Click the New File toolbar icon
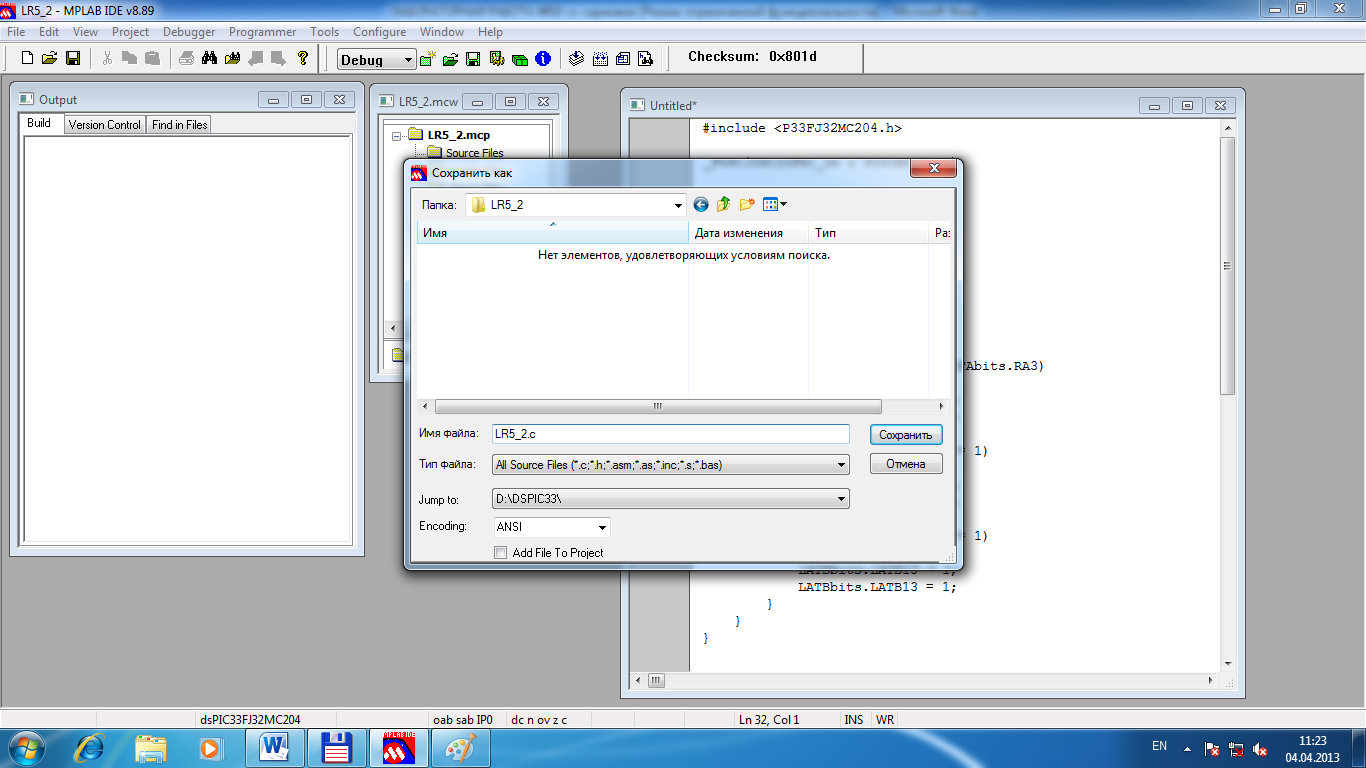This screenshot has width=1366, height=768. point(28,59)
